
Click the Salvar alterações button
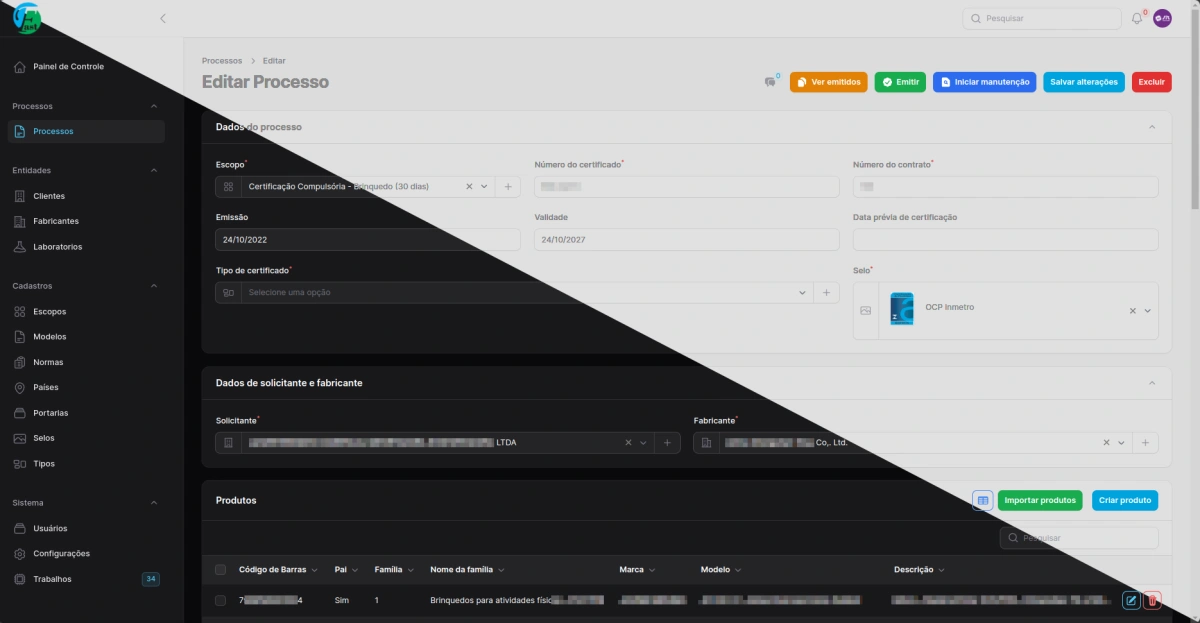click(1083, 82)
